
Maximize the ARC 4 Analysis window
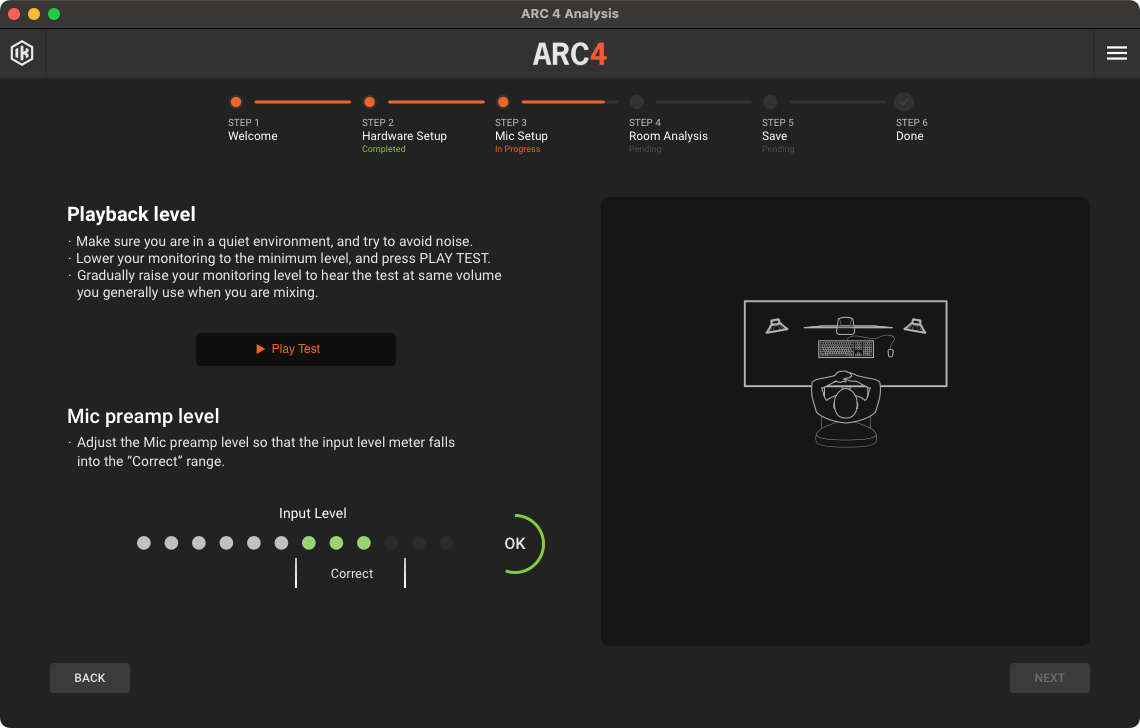click(54, 14)
